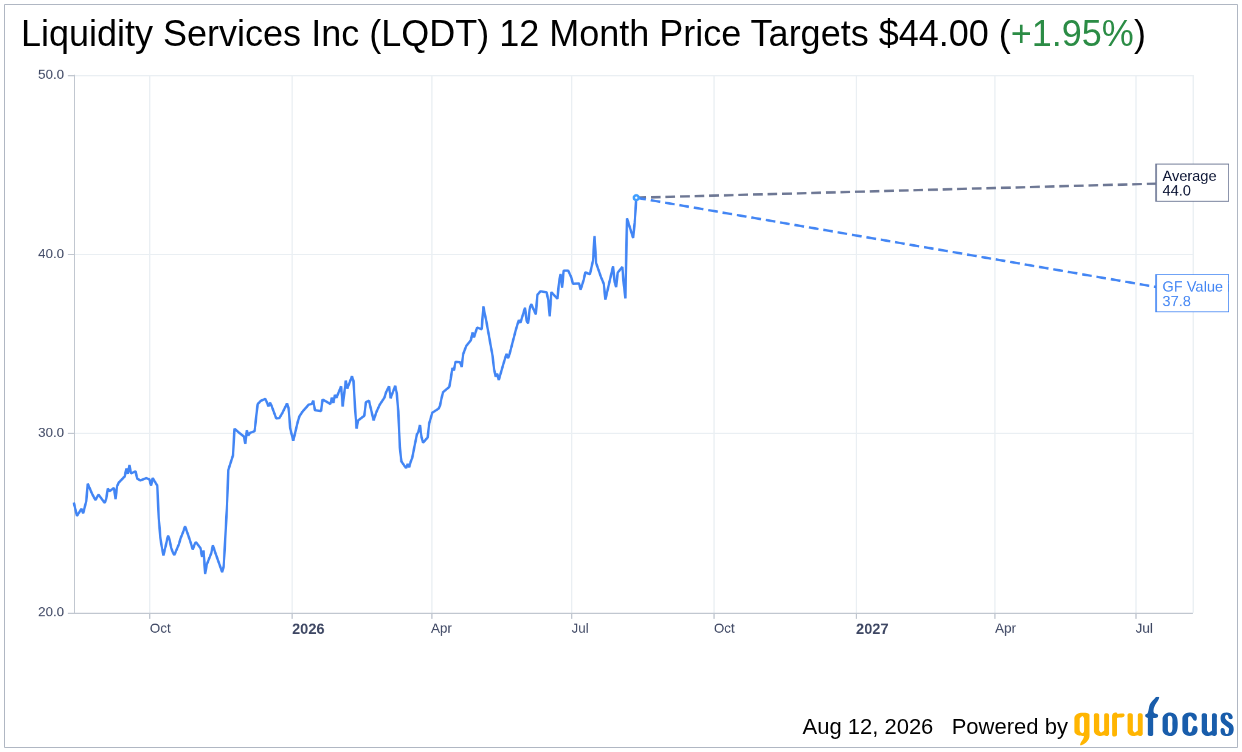Click the first Jul x-axis label

580,628
